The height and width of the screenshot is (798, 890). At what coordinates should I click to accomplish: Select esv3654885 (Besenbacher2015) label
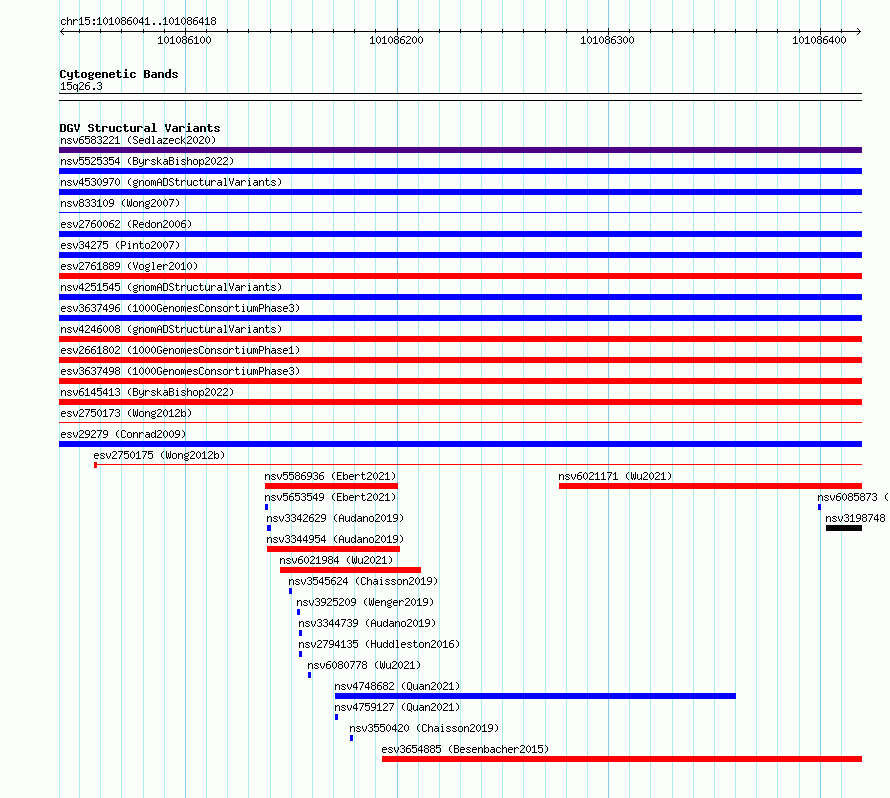point(465,749)
